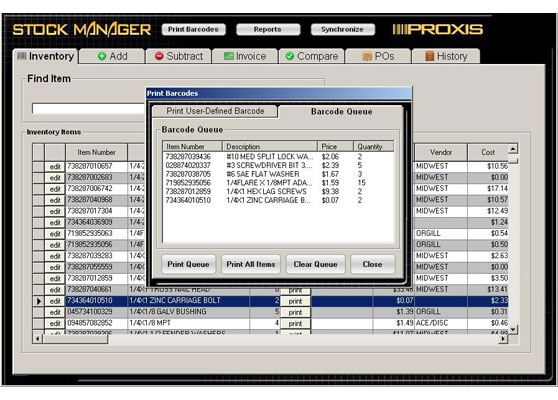
Task: Select item number 094857082852 cell
Action: coord(96,323)
